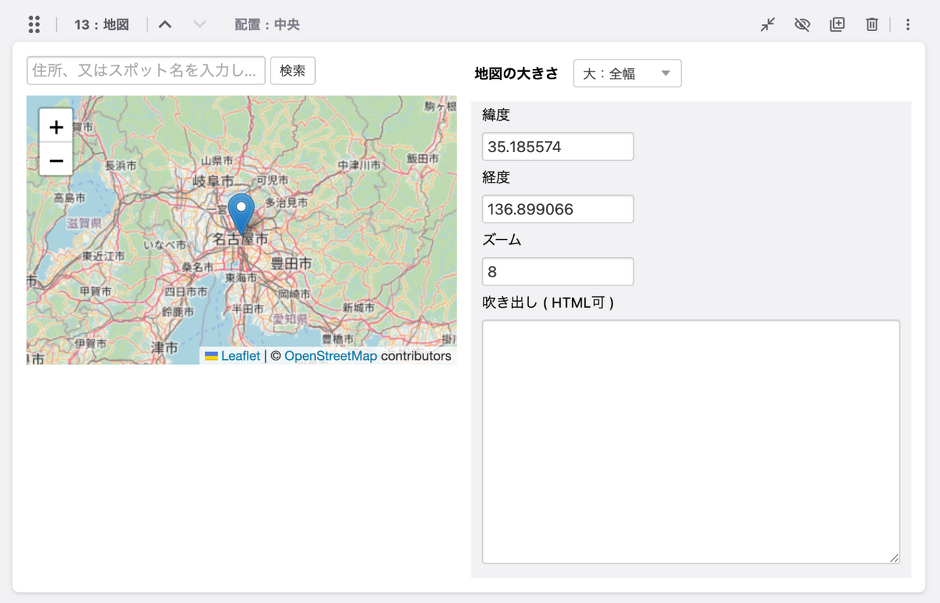This screenshot has height=603, width=940.
Task: Click the 吹き出し HTML textarea
Action: [690, 441]
